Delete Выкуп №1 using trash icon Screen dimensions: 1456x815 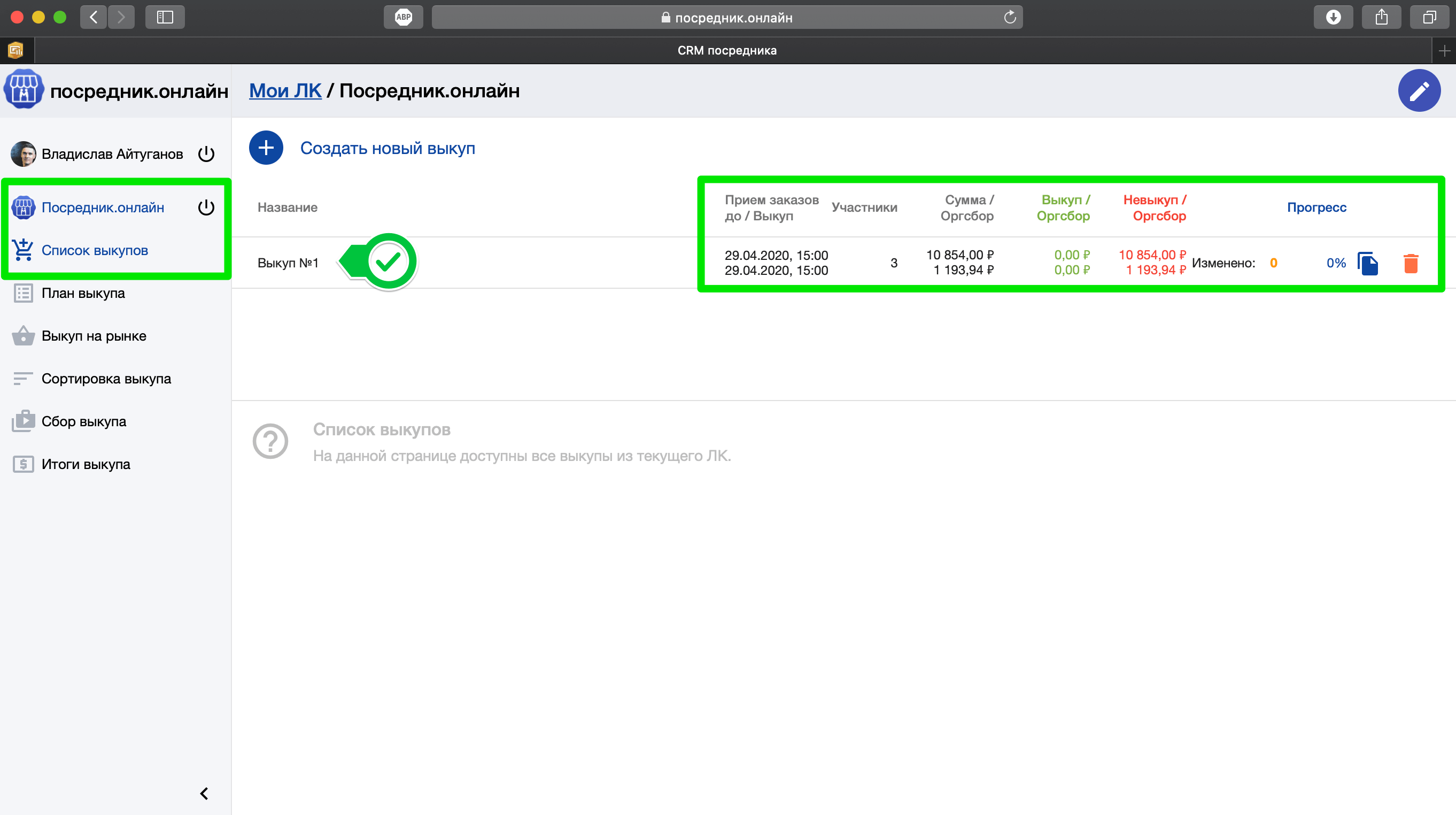pyautogui.click(x=1411, y=264)
